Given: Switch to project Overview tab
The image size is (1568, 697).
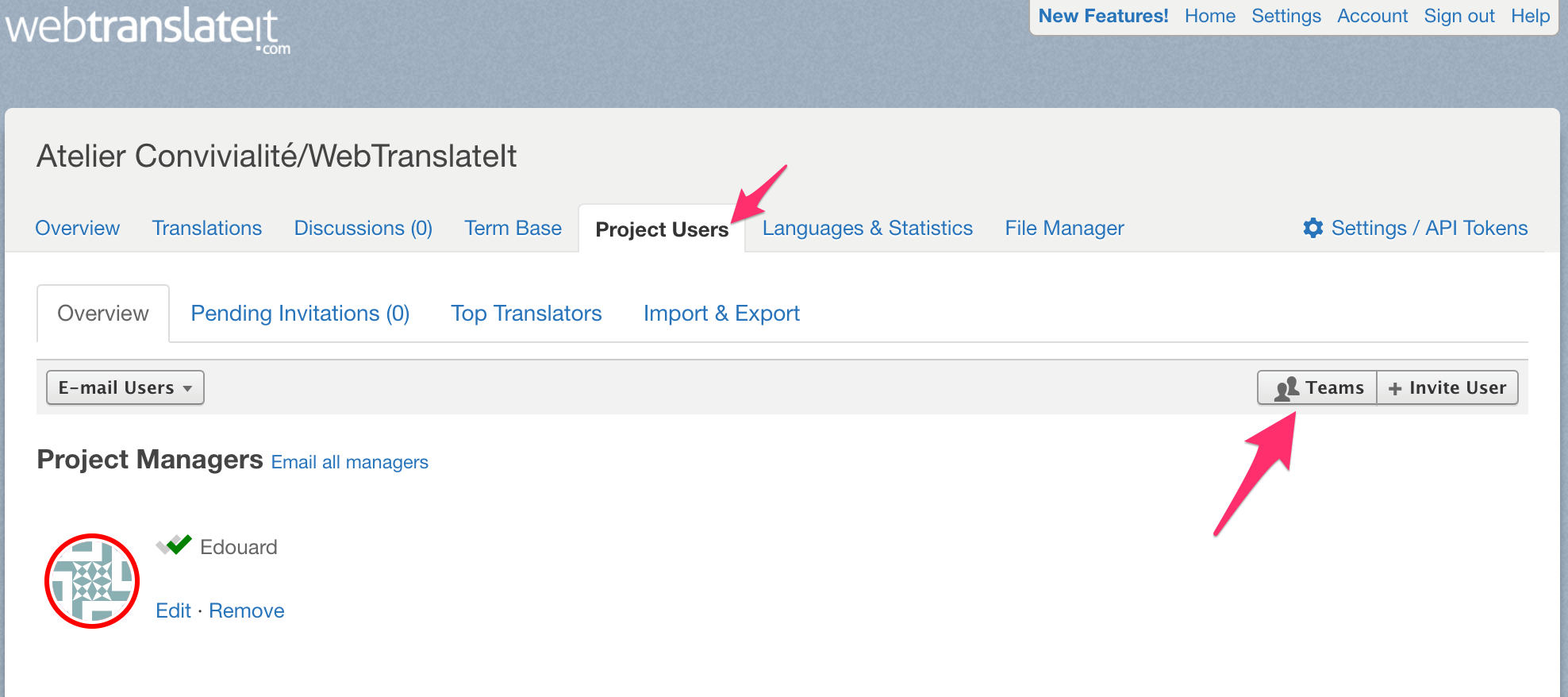Looking at the screenshot, I should [77, 228].
